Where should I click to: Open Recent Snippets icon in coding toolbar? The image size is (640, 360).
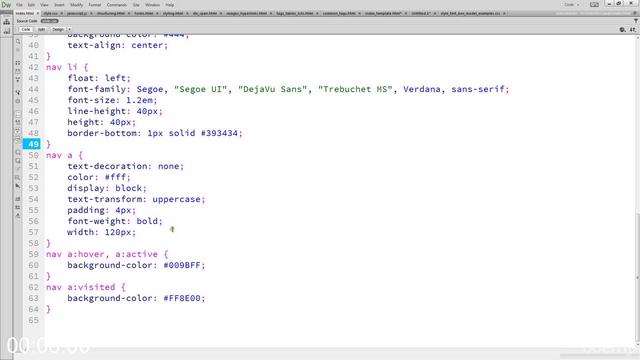point(18,178)
